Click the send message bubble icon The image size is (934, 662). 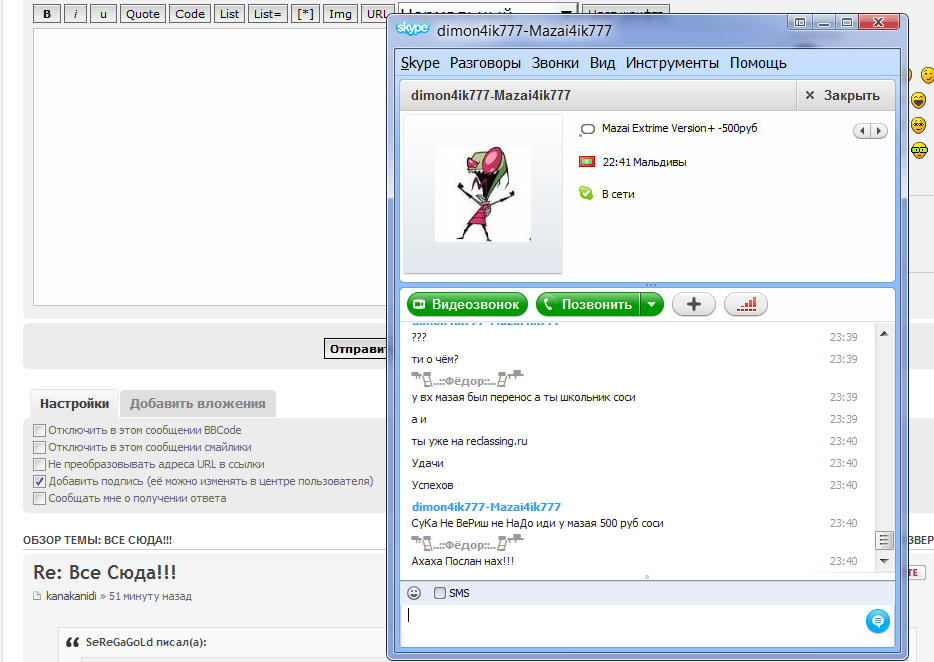tap(877, 621)
